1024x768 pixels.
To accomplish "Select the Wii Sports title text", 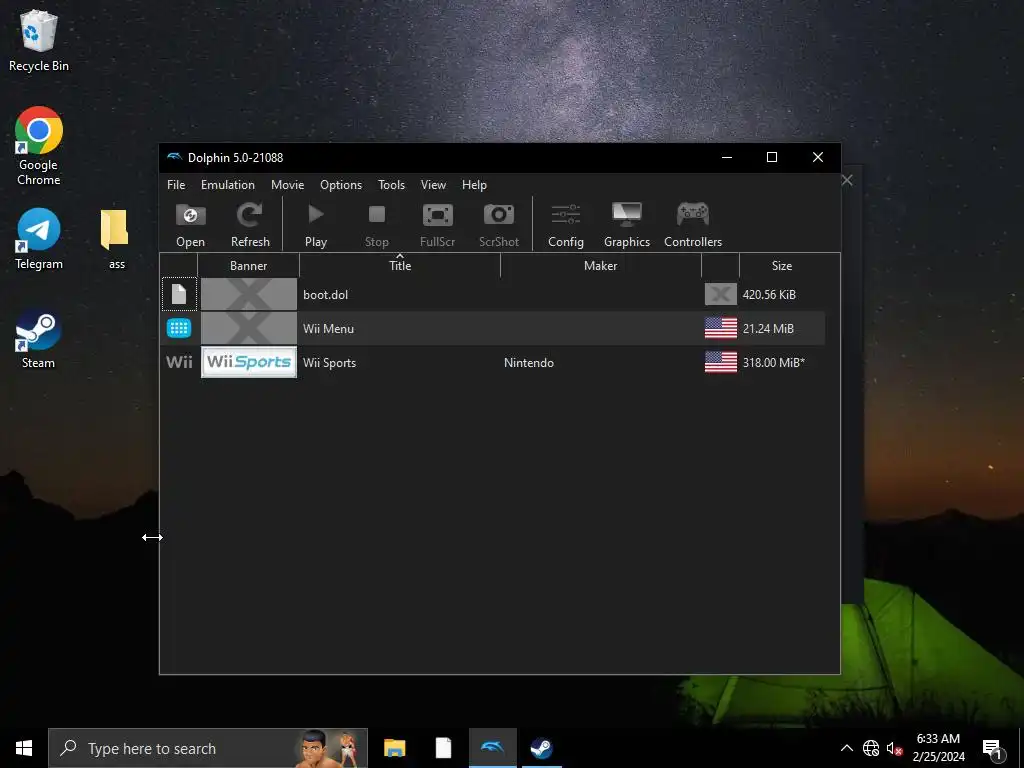I will click(x=329, y=362).
